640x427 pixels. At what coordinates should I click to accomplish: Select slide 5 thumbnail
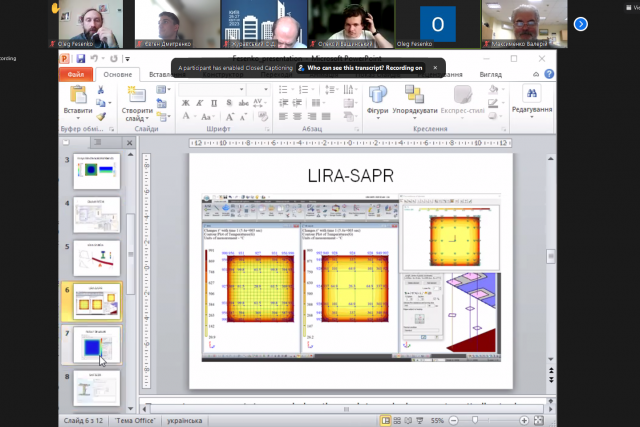tap(97, 258)
